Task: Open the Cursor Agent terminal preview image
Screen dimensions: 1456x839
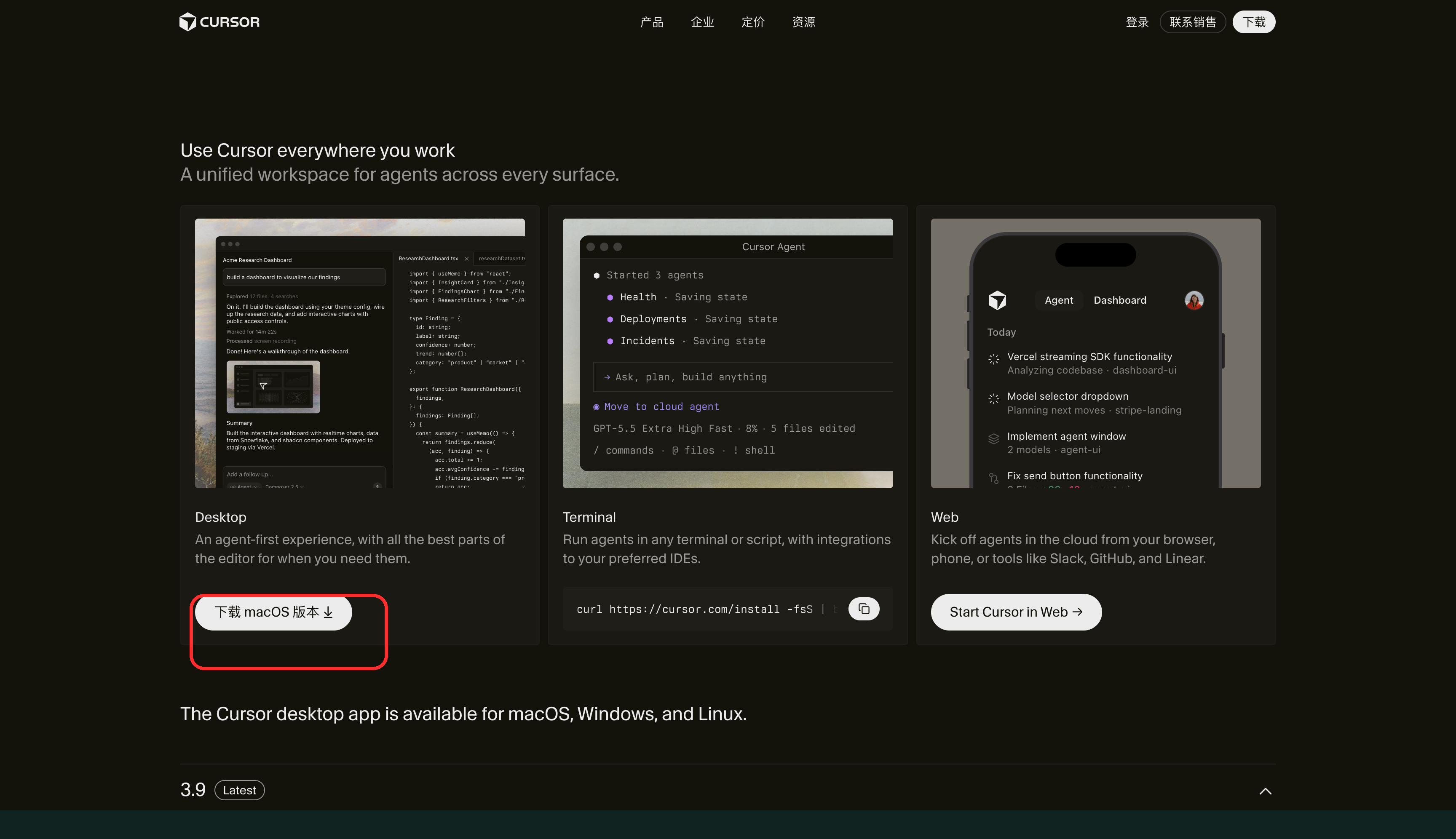Action: [x=728, y=353]
